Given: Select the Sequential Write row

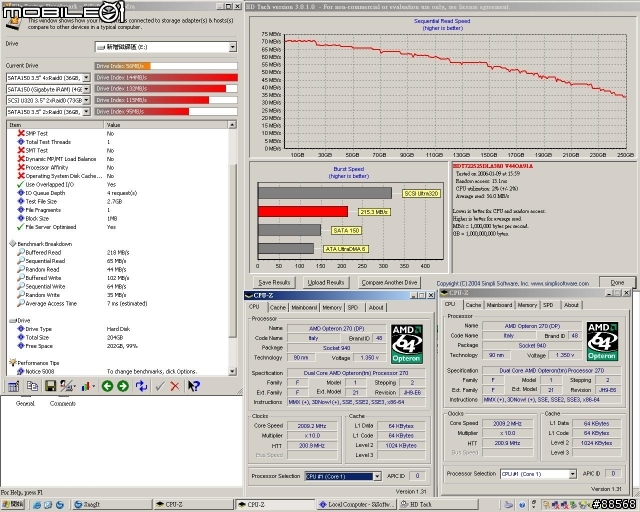Looking at the screenshot, I should (118, 286).
